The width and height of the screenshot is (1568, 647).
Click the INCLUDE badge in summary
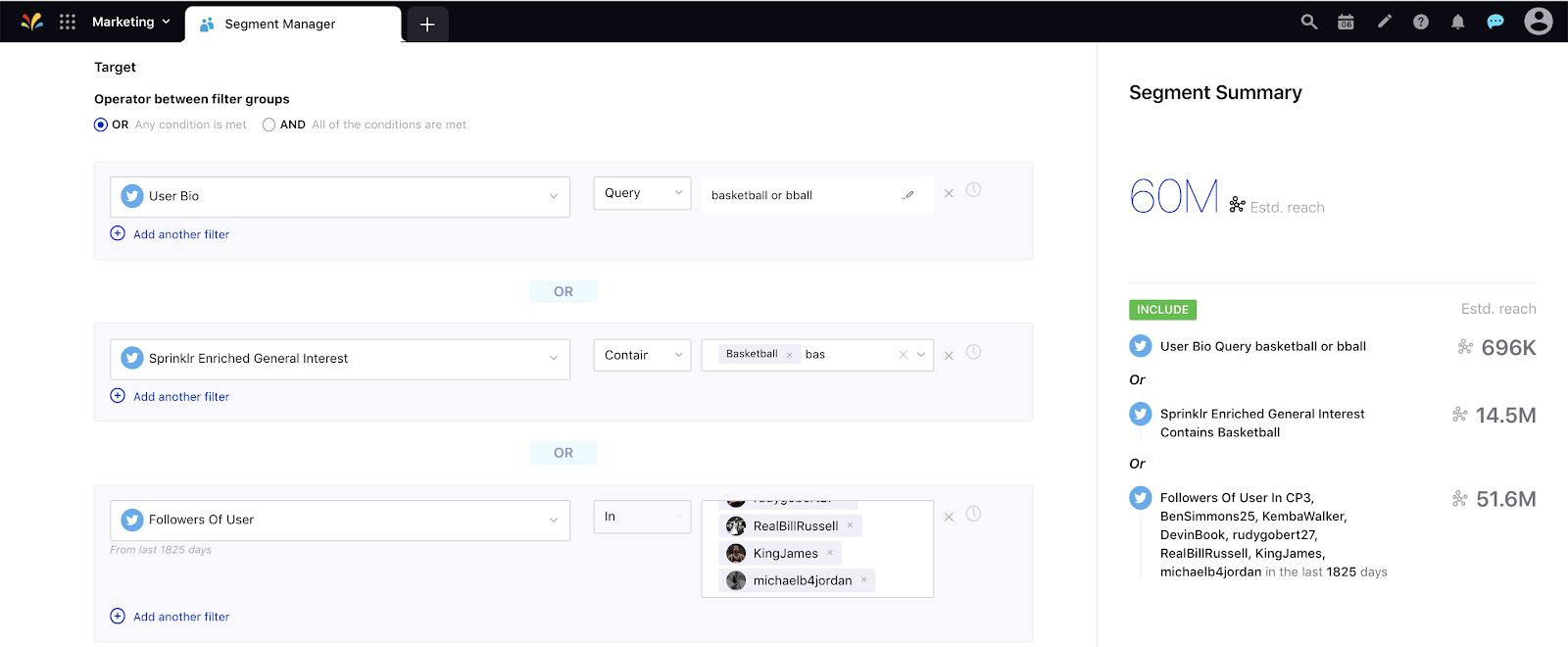(1162, 310)
